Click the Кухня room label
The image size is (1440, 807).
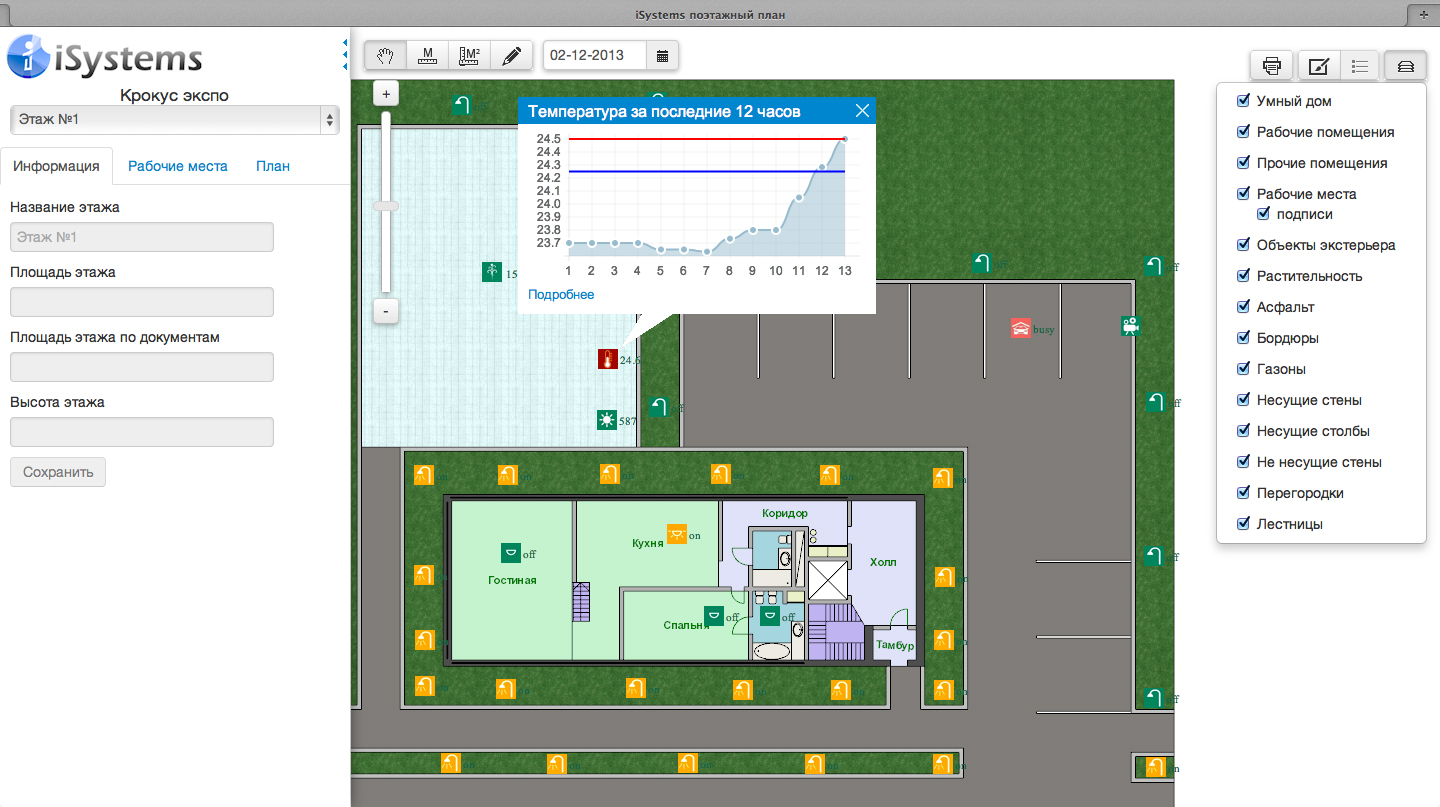(648, 543)
